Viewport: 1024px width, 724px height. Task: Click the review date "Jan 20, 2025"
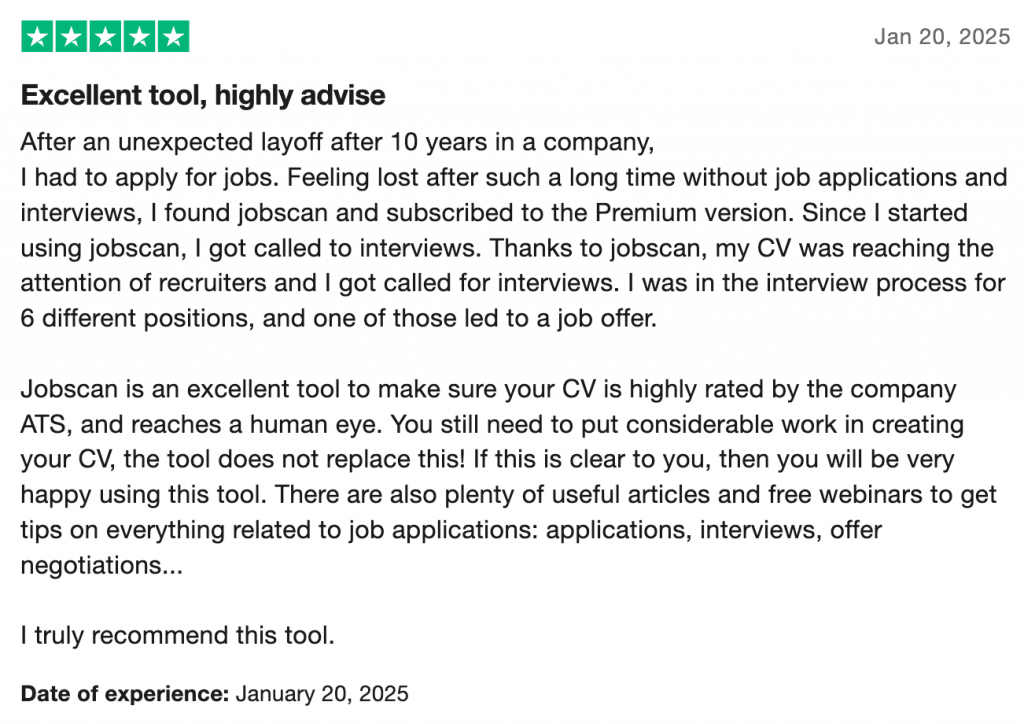coord(942,37)
